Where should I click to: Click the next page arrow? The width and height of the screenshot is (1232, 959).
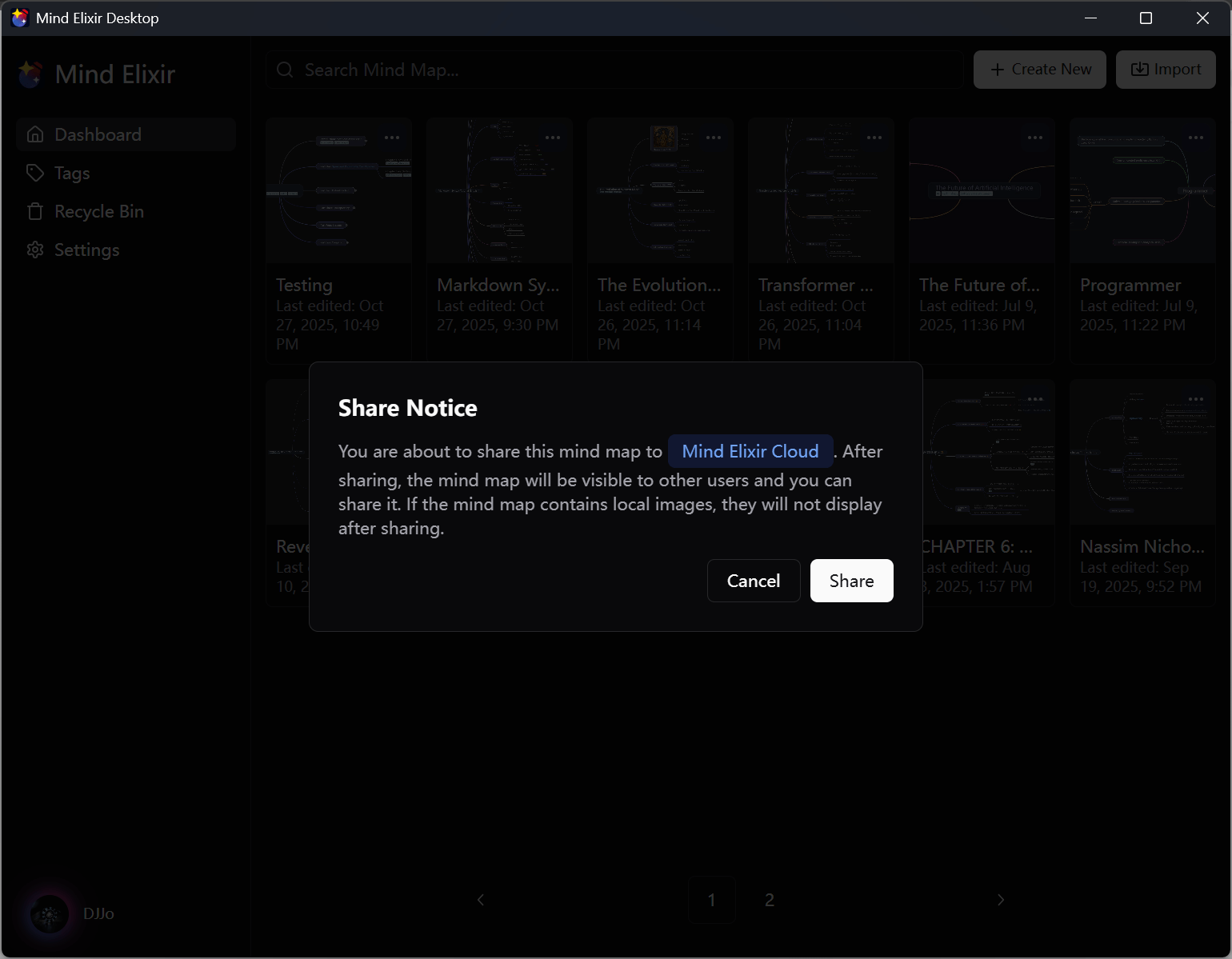coord(1001,900)
